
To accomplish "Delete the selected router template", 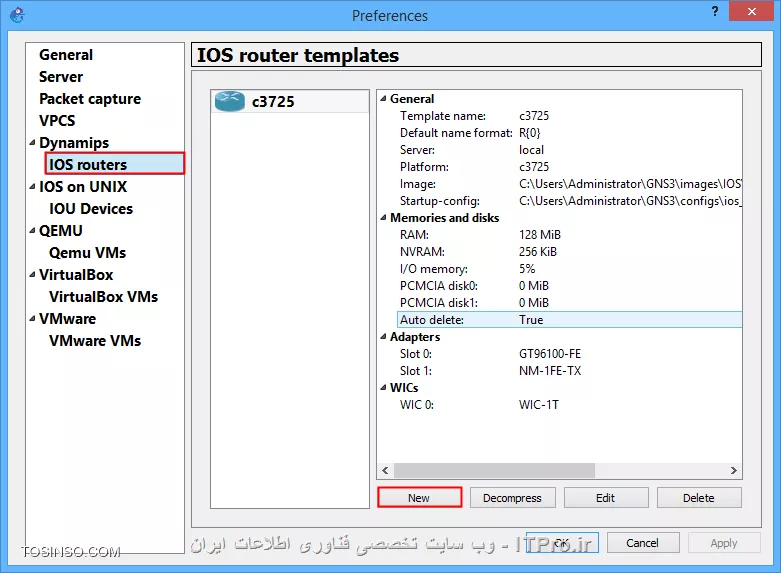I will [x=699, y=497].
